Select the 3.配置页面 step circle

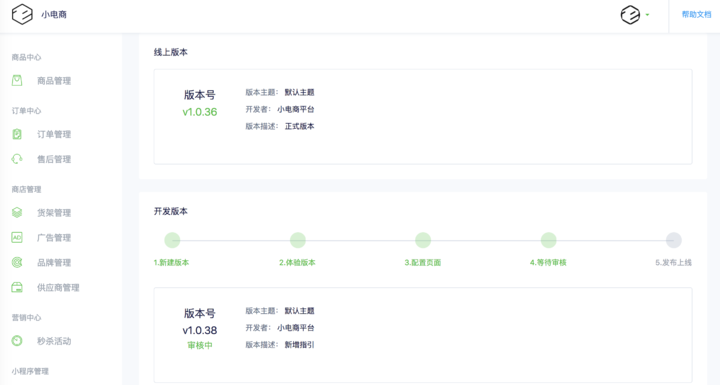click(423, 240)
